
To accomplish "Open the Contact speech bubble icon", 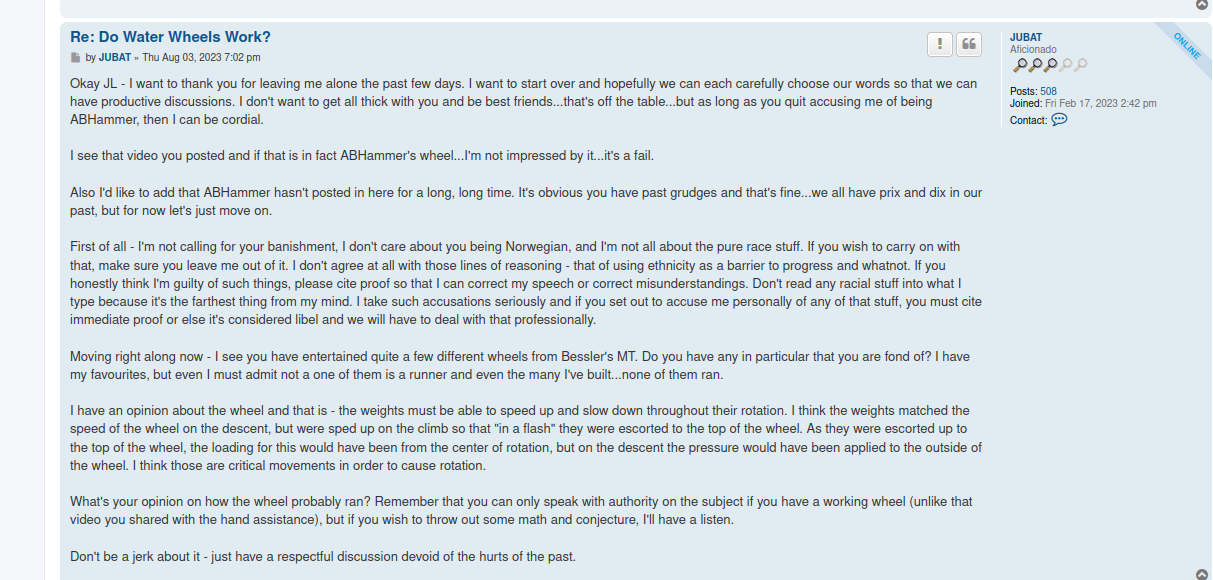I will [x=1059, y=119].
